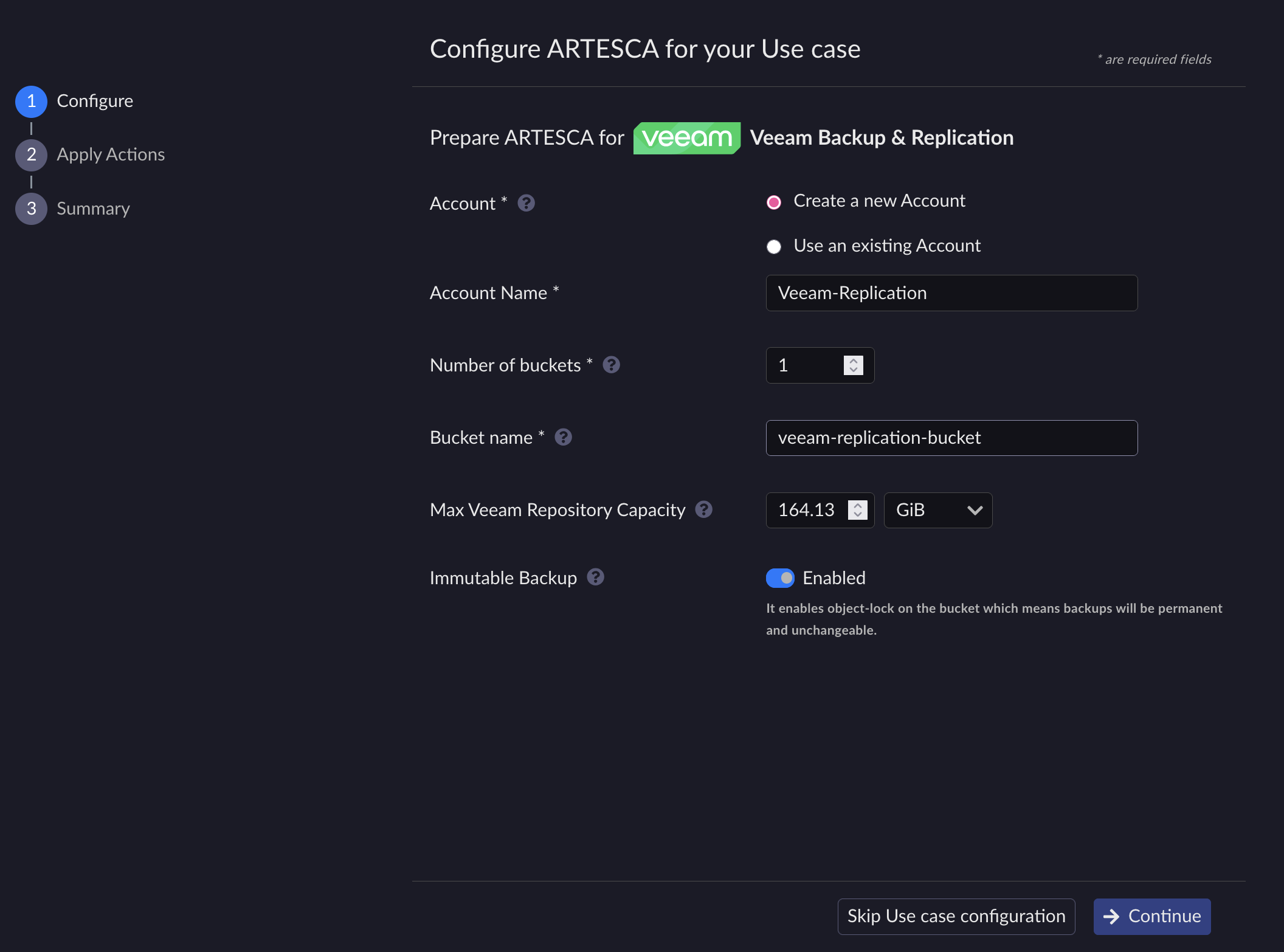
Task: Open Max Veeam Repository Capacity help tooltip
Action: (703, 509)
